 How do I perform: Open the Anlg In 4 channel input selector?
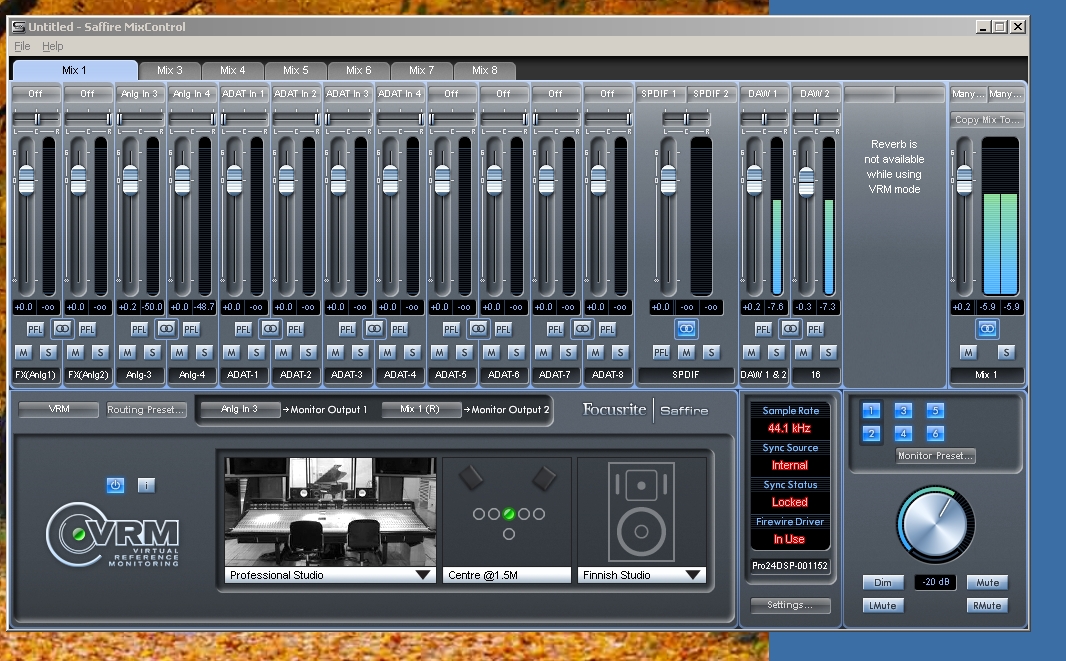pyautogui.click(x=192, y=94)
